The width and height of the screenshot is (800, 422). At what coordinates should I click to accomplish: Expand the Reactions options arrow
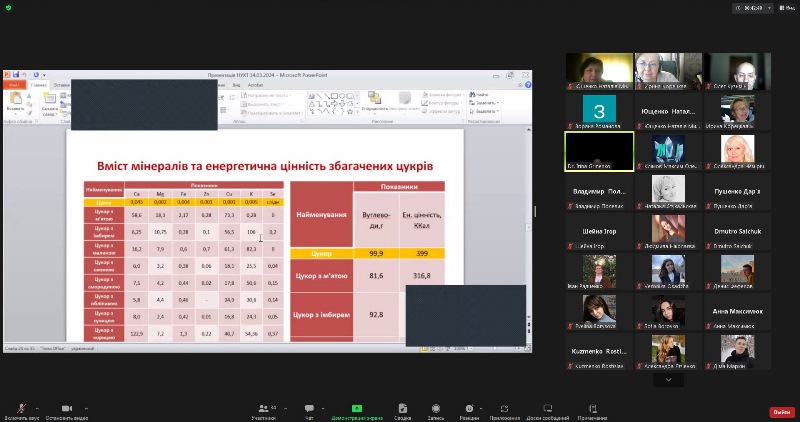pyautogui.click(x=481, y=408)
